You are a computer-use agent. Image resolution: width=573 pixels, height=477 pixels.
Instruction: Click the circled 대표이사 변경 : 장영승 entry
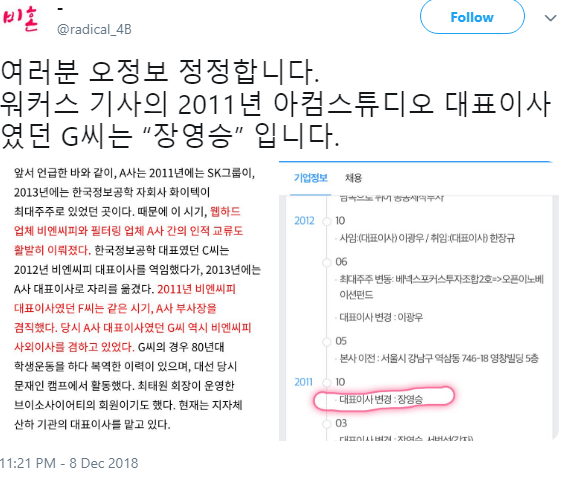click(x=381, y=399)
